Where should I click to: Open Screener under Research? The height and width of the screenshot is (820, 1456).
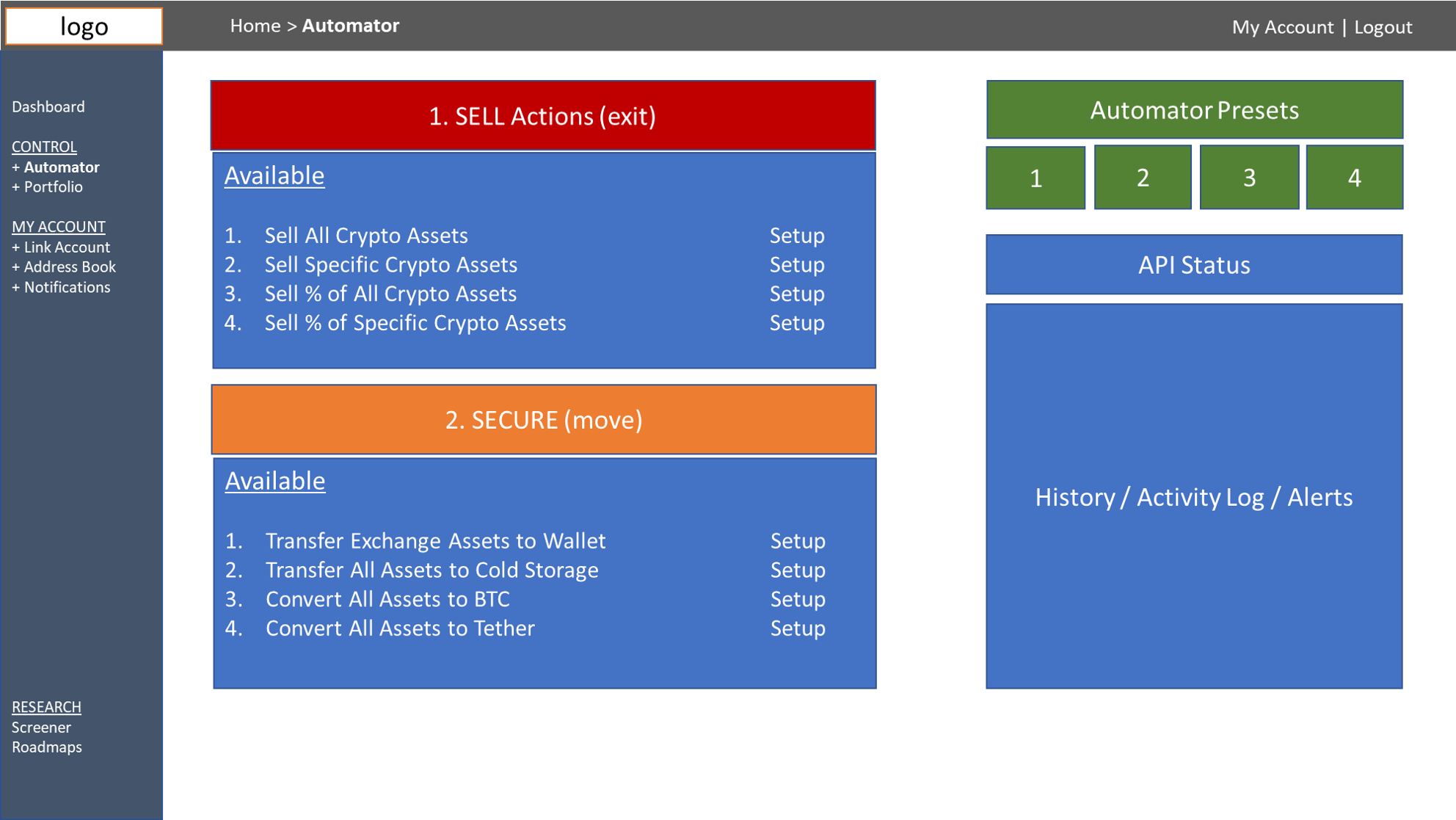41,728
